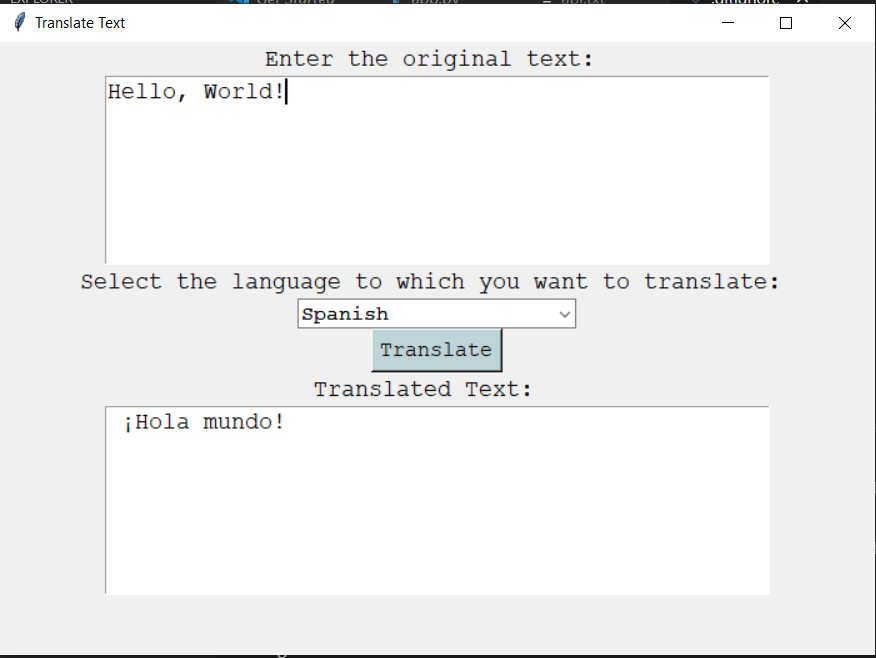
Task: Maximize the Translate Text window
Action: pyautogui.click(x=785, y=22)
